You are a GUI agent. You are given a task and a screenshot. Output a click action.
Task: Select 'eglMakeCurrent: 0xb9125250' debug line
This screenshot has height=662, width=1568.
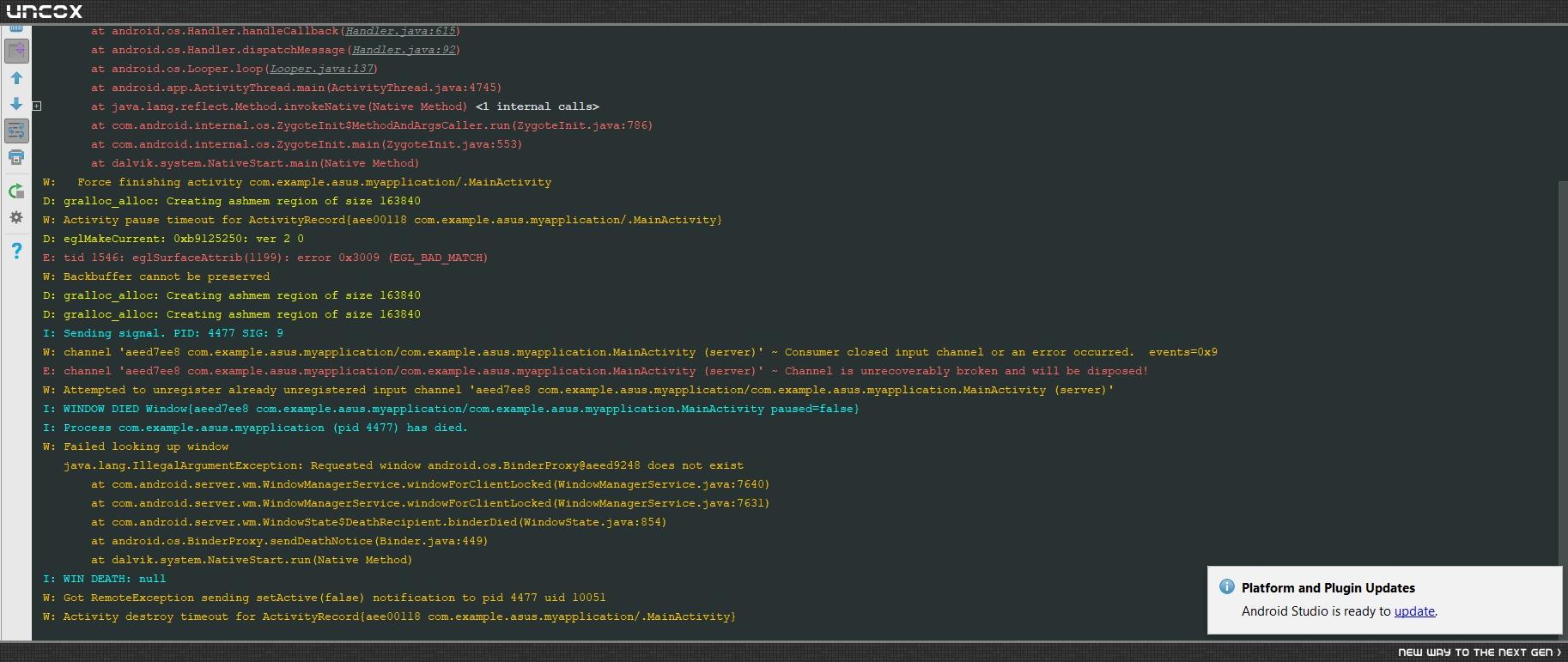click(x=173, y=239)
